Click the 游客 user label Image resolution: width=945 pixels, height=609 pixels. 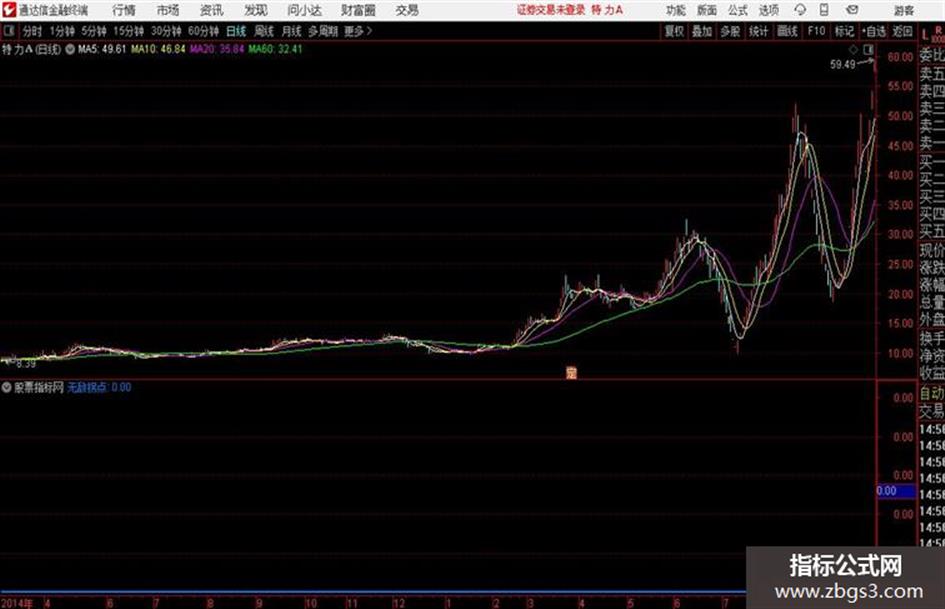(903, 10)
